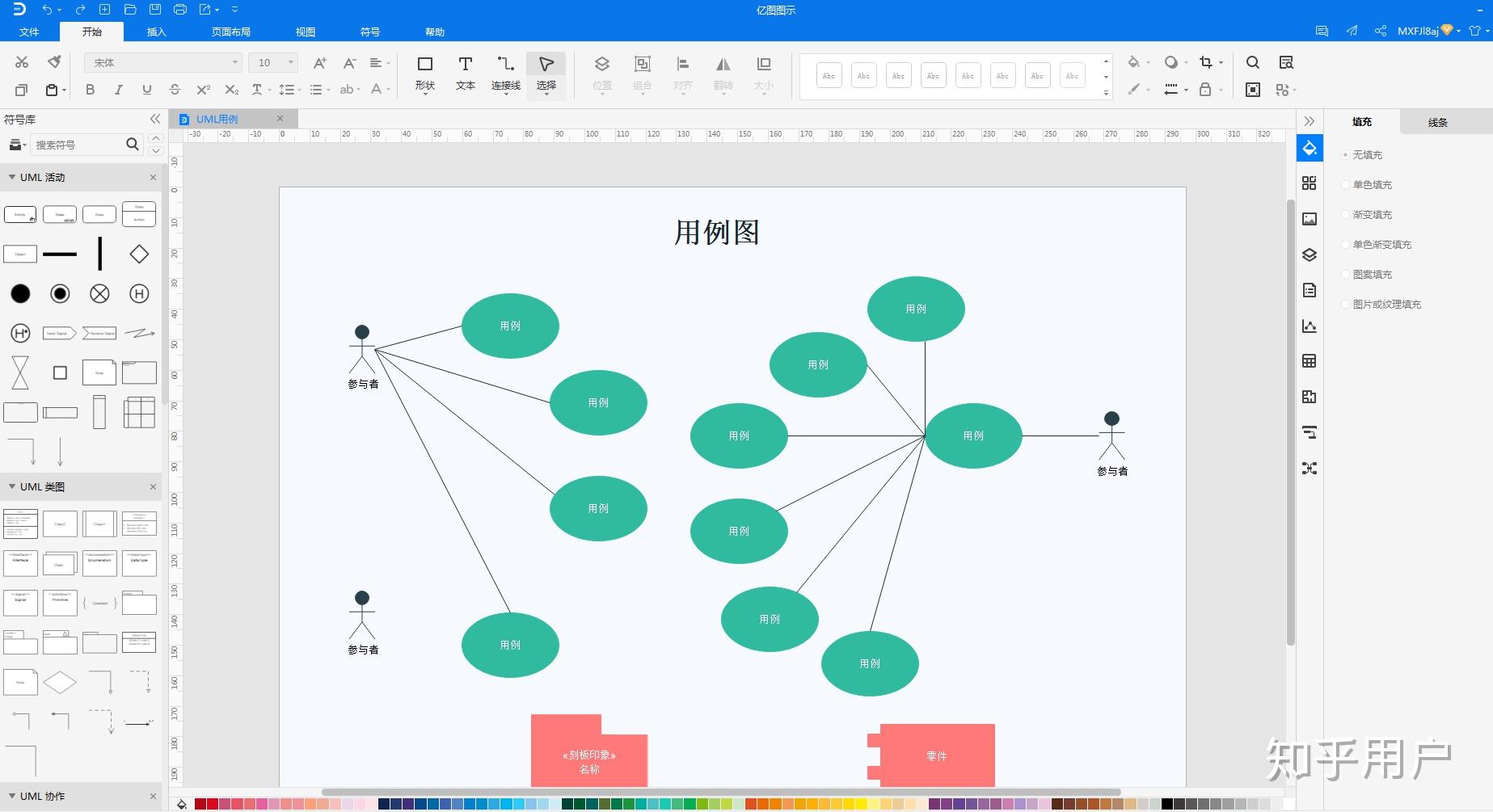Select the diamond decision UML symbol
The image size is (1493, 812).
click(x=139, y=254)
